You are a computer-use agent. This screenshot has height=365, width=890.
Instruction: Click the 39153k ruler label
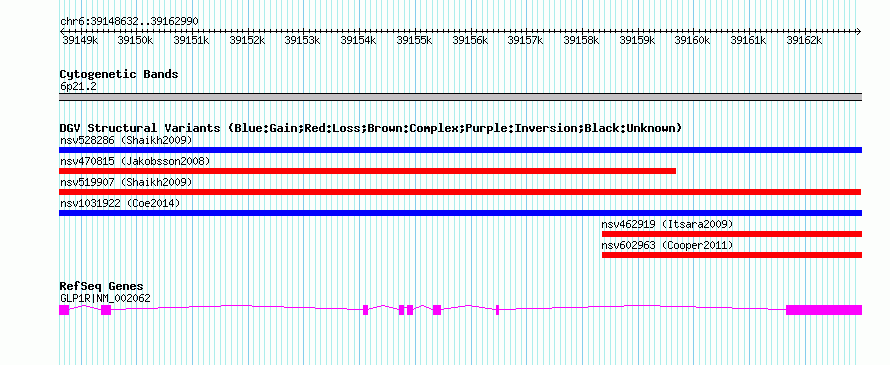click(303, 41)
